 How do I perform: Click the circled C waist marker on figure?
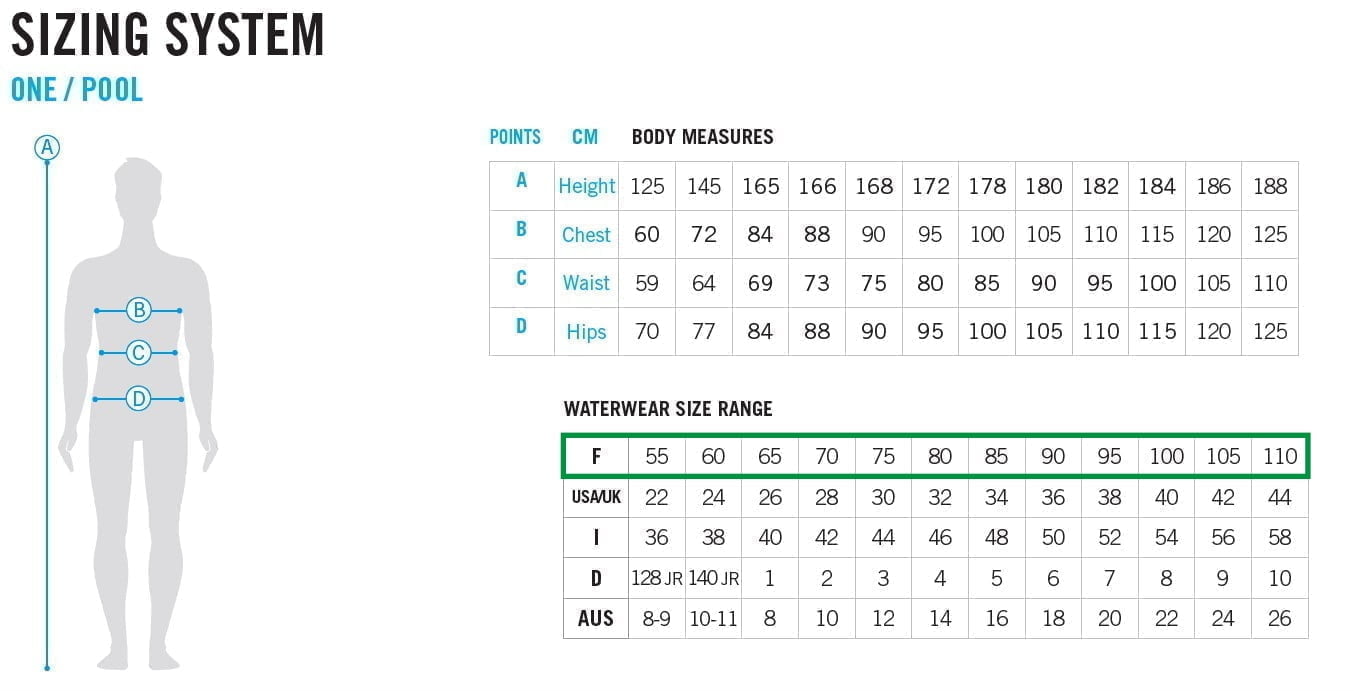click(x=139, y=352)
